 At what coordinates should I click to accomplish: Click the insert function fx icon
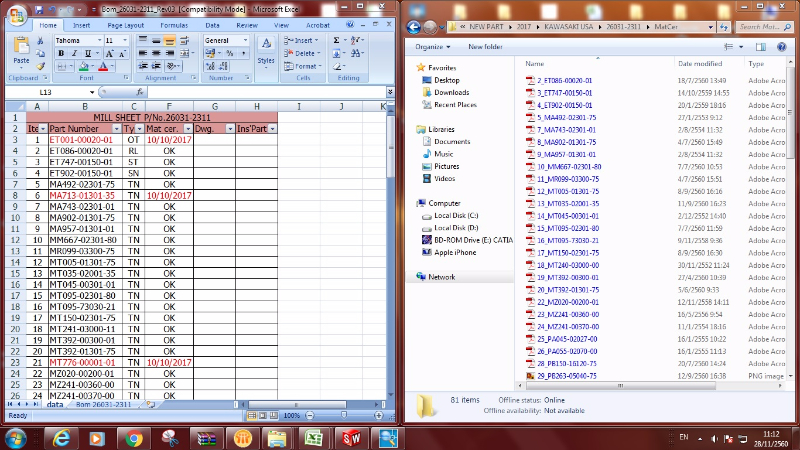coord(137,92)
